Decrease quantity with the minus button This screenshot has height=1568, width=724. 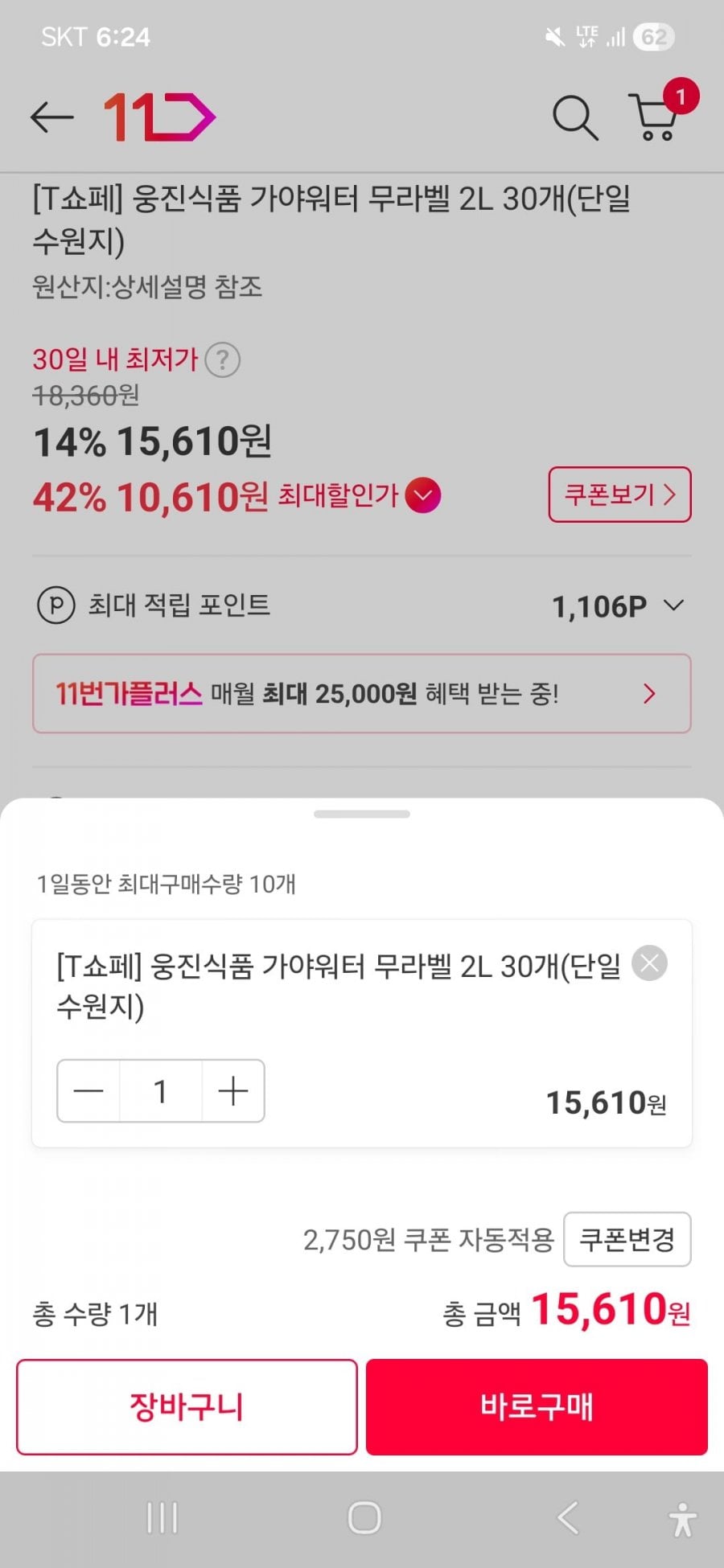(88, 1091)
